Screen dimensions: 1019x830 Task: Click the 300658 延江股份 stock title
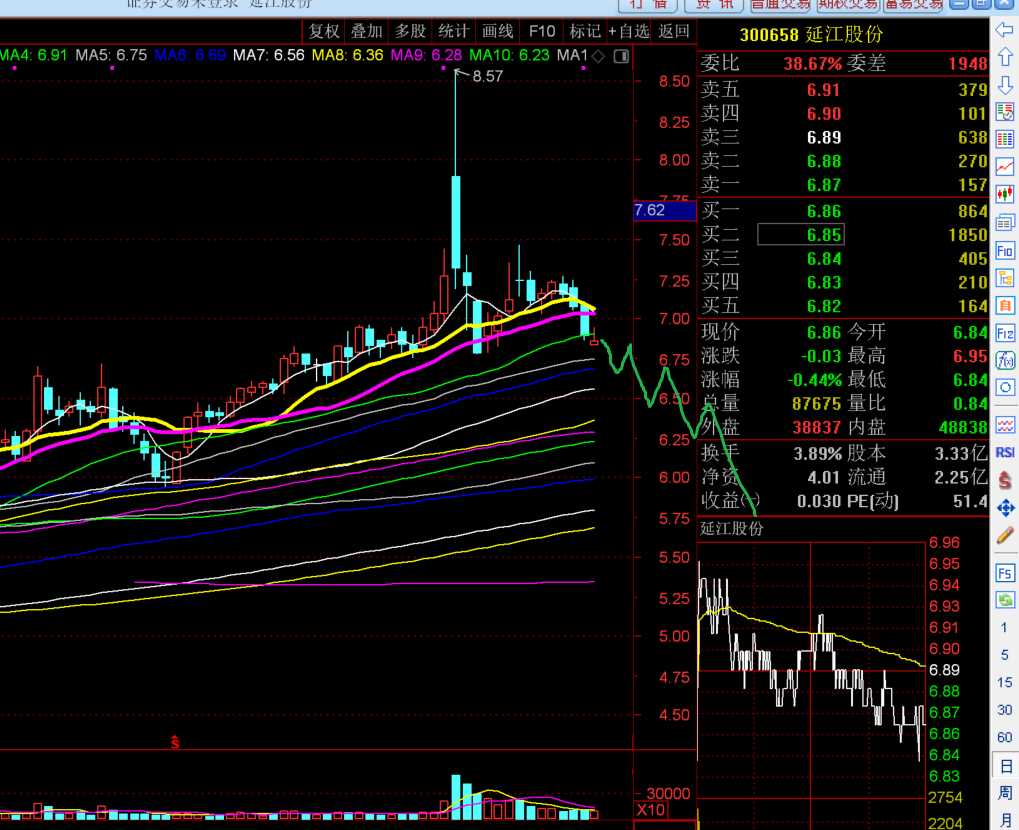[811, 34]
